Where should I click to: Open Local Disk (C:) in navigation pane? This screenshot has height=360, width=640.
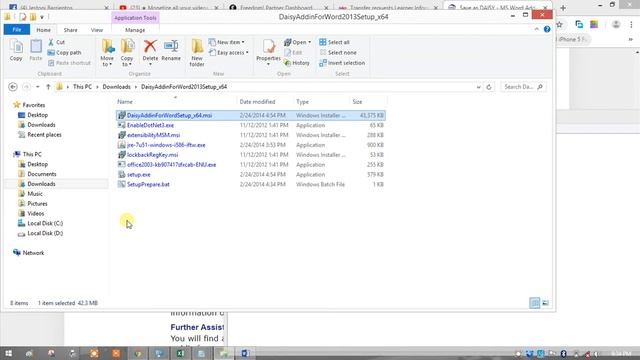40,223
